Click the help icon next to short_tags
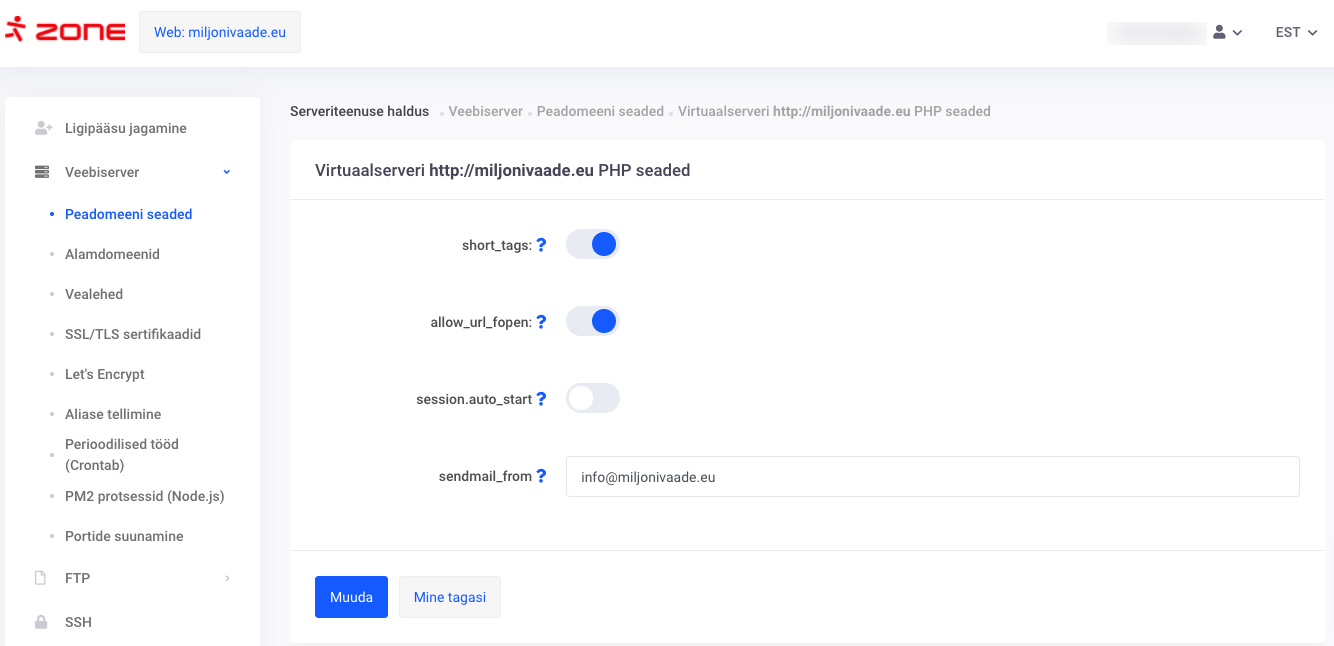 click(541, 245)
